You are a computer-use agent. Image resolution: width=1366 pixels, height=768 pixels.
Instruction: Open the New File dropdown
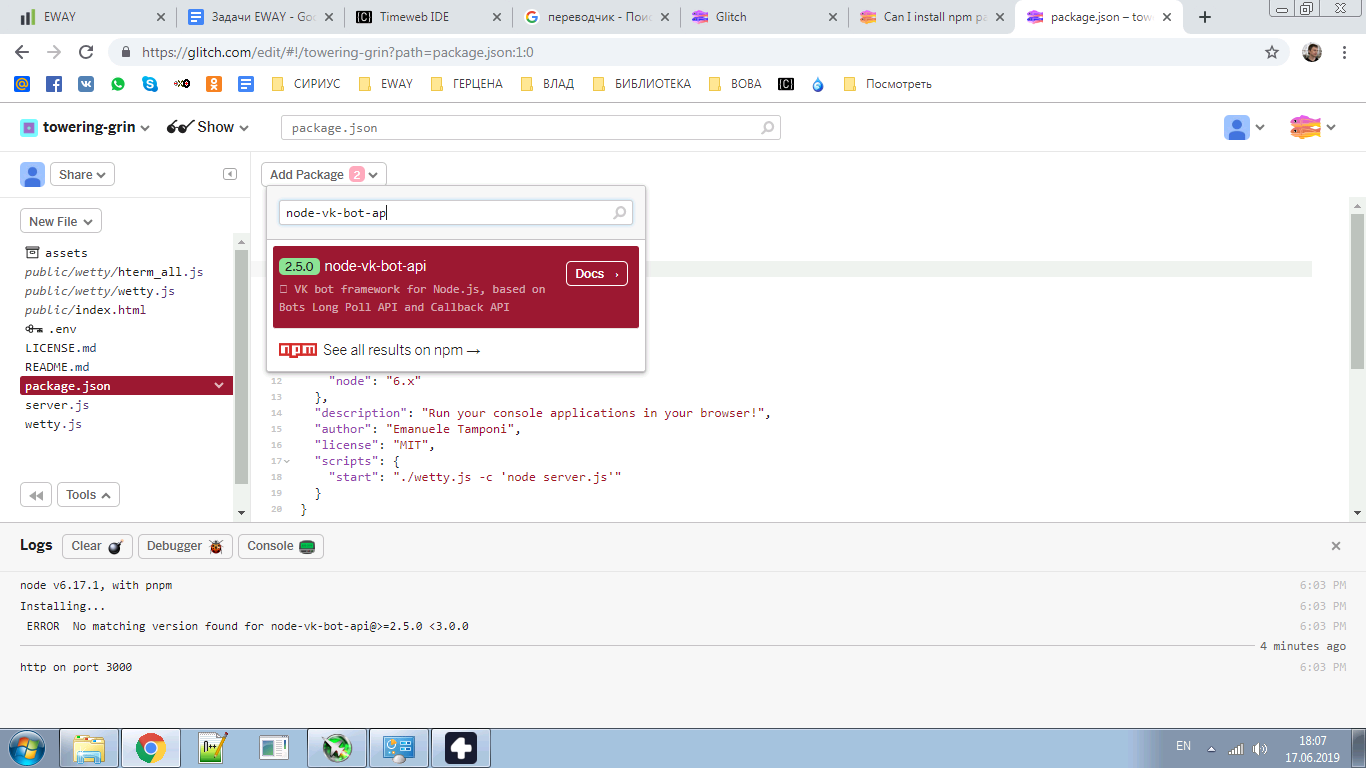[x=61, y=221]
